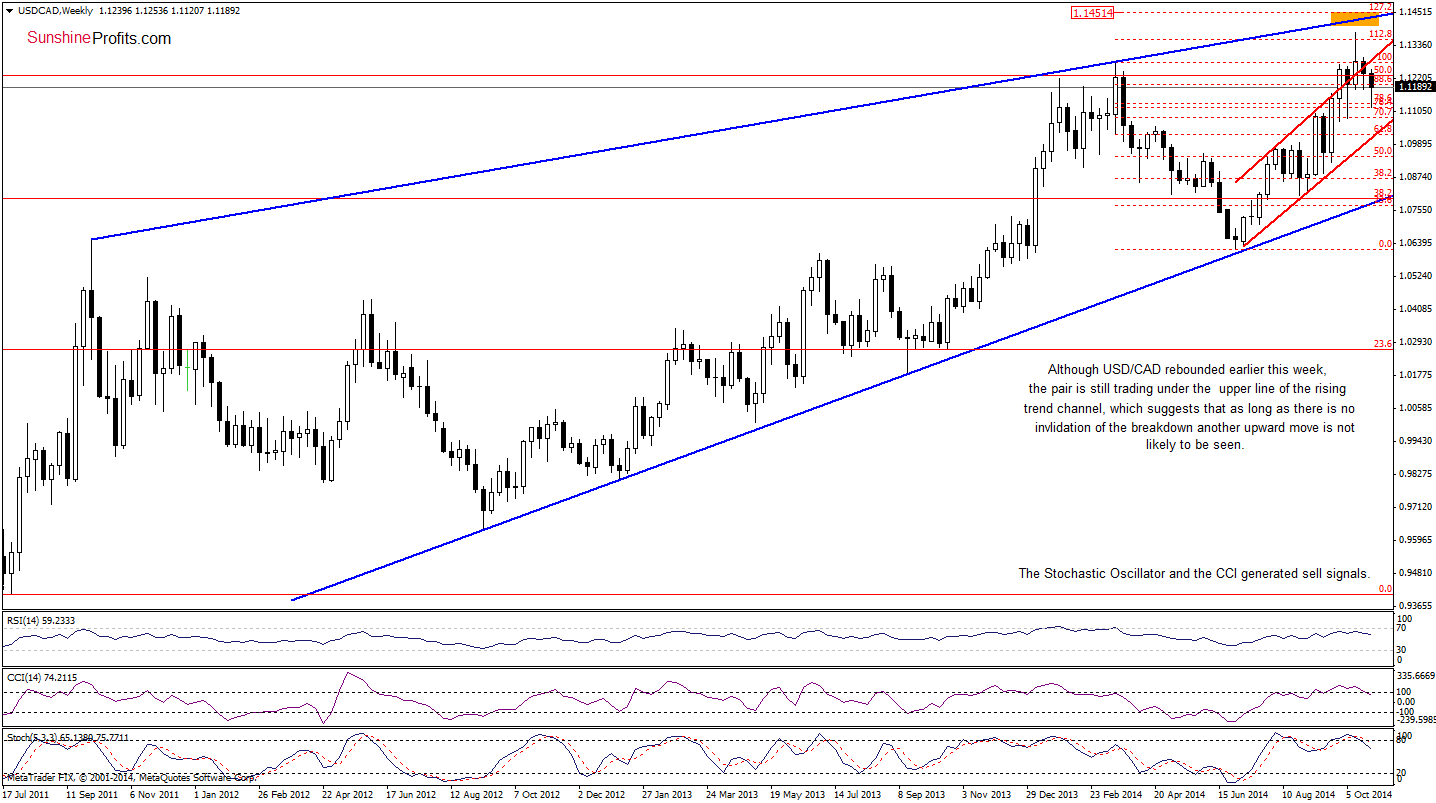Click the 12 Aug 2012 date label
Screen dimensions: 1436x803
click(x=475, y=793)
